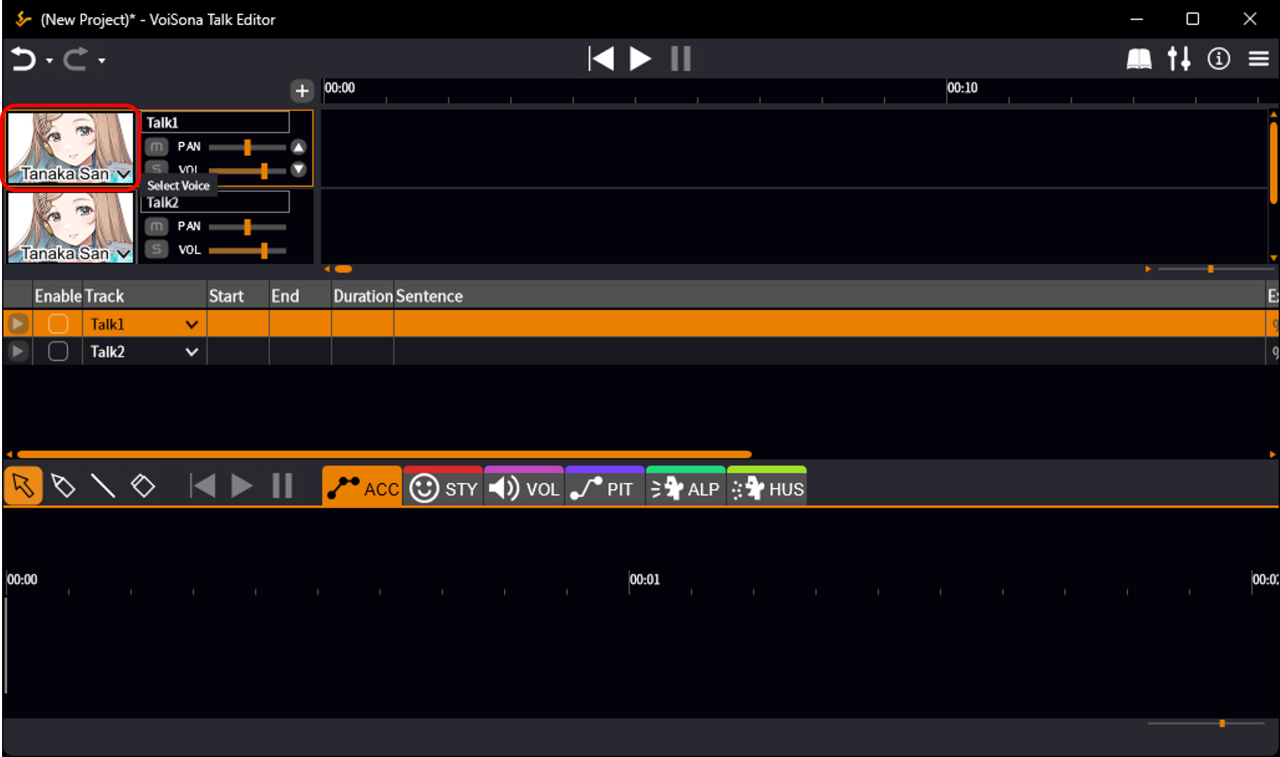Pause playback in the top transport bar
1280x757 pixels.
(681, 59)
